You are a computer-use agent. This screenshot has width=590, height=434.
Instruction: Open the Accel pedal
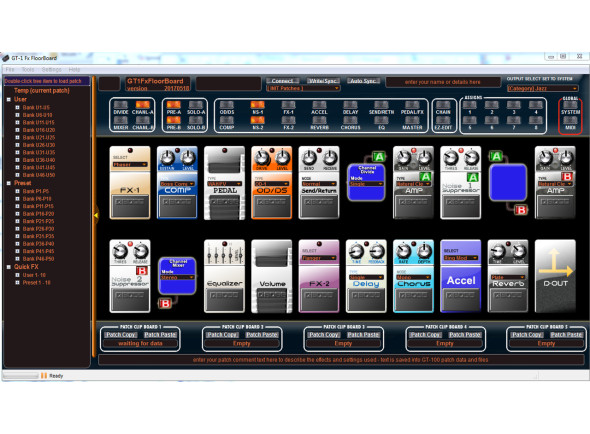pyautogui.click(x=461, y=276)
